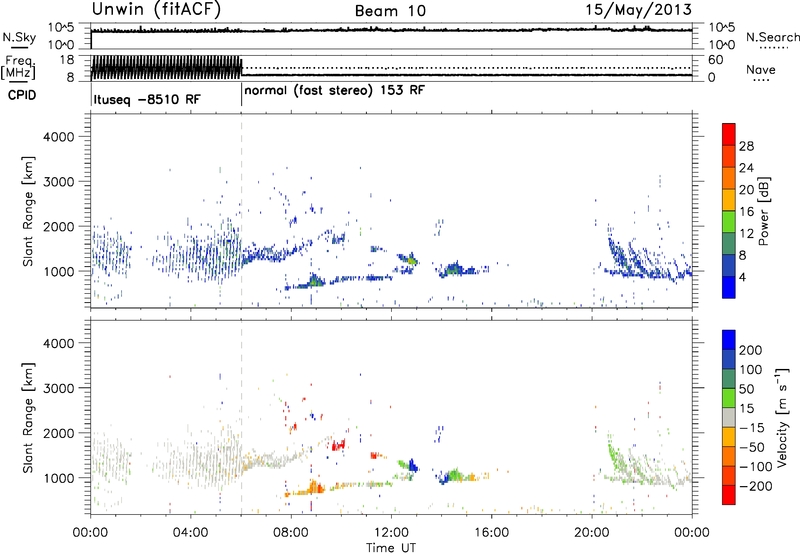Image resolution: width=800 pixels, height=554 pixels.
Task: Click the 'Freq. [MHz]' label
Action: click(19, 68)
